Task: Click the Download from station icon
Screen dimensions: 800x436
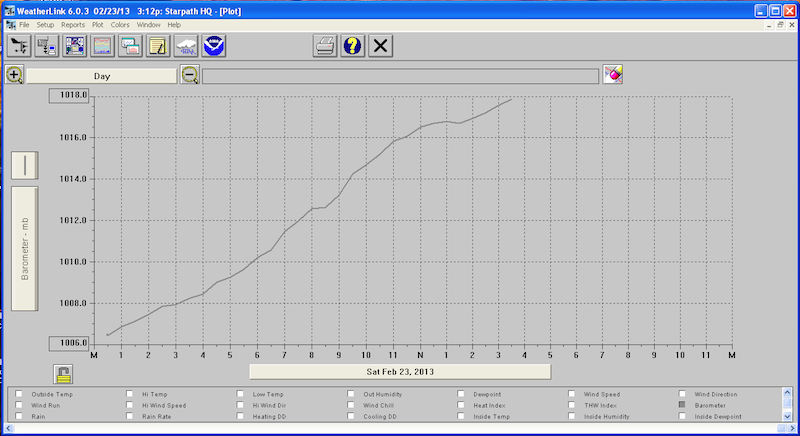Action: pyautogui.click(x=47, y=46)
